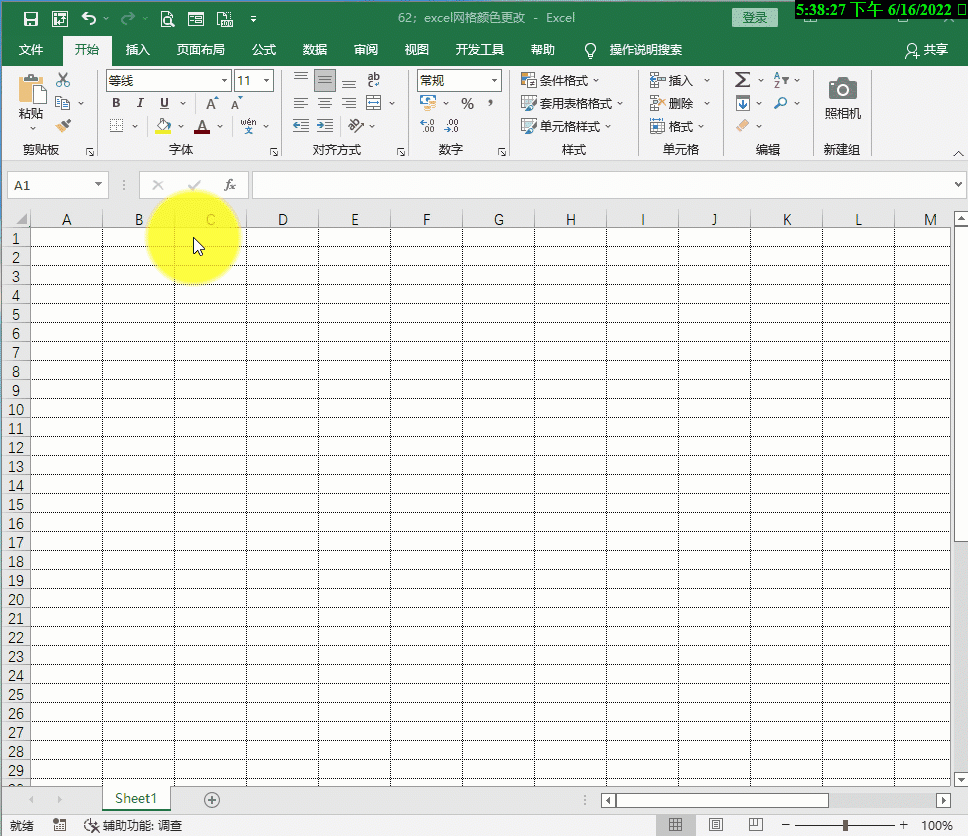Click the Clear eraser icon

[743, 126]
